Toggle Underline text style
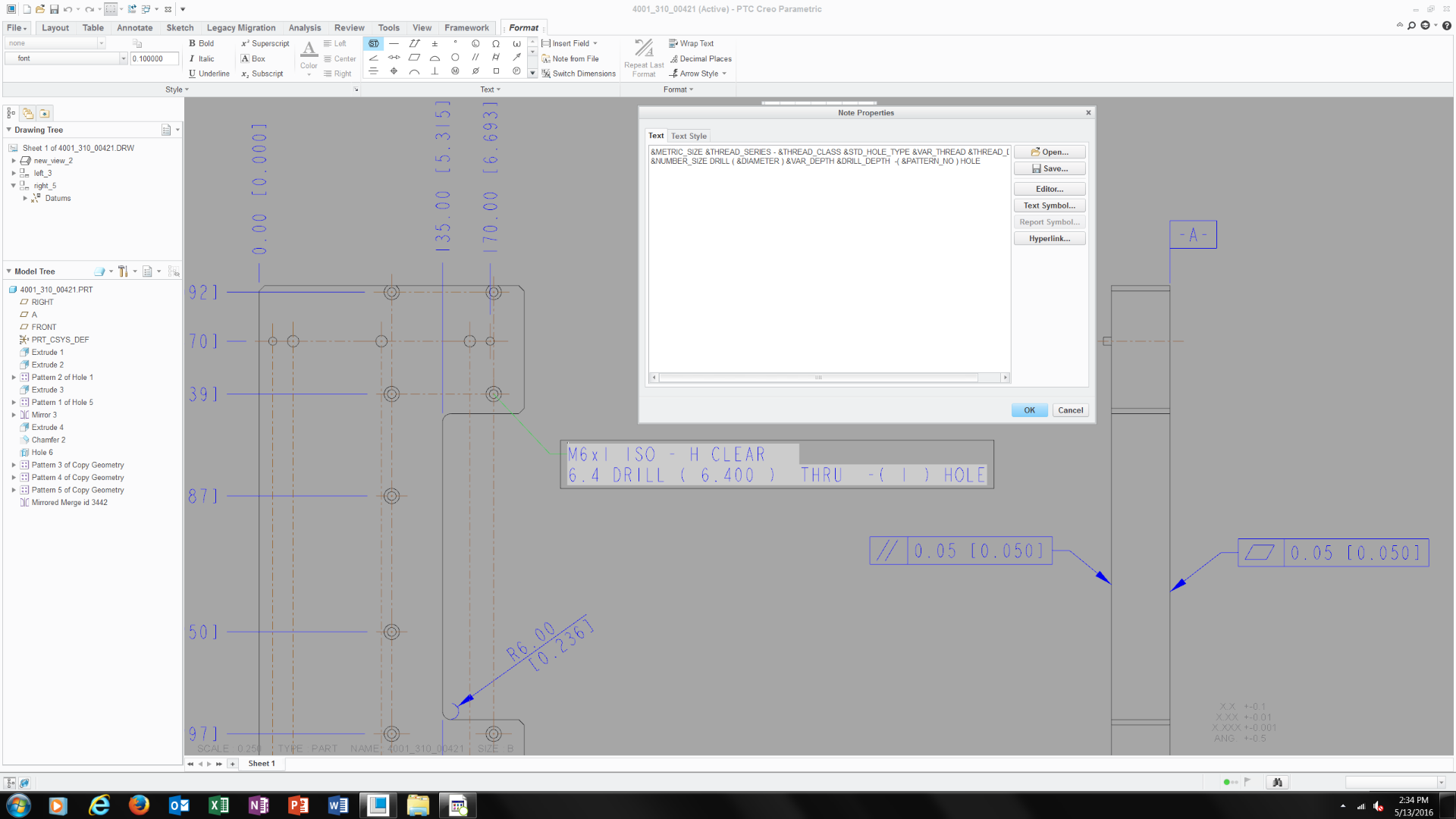Screen dimensions: 1456x819 209,74
